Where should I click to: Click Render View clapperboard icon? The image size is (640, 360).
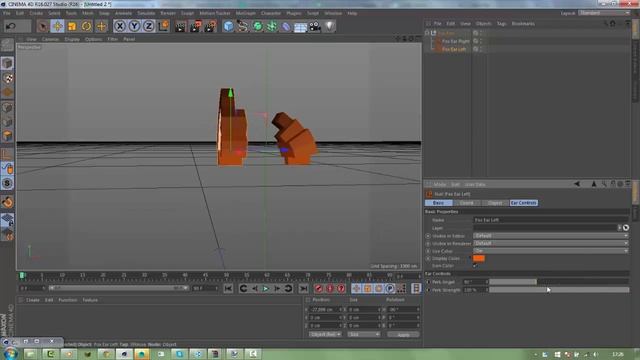point(181,27)
